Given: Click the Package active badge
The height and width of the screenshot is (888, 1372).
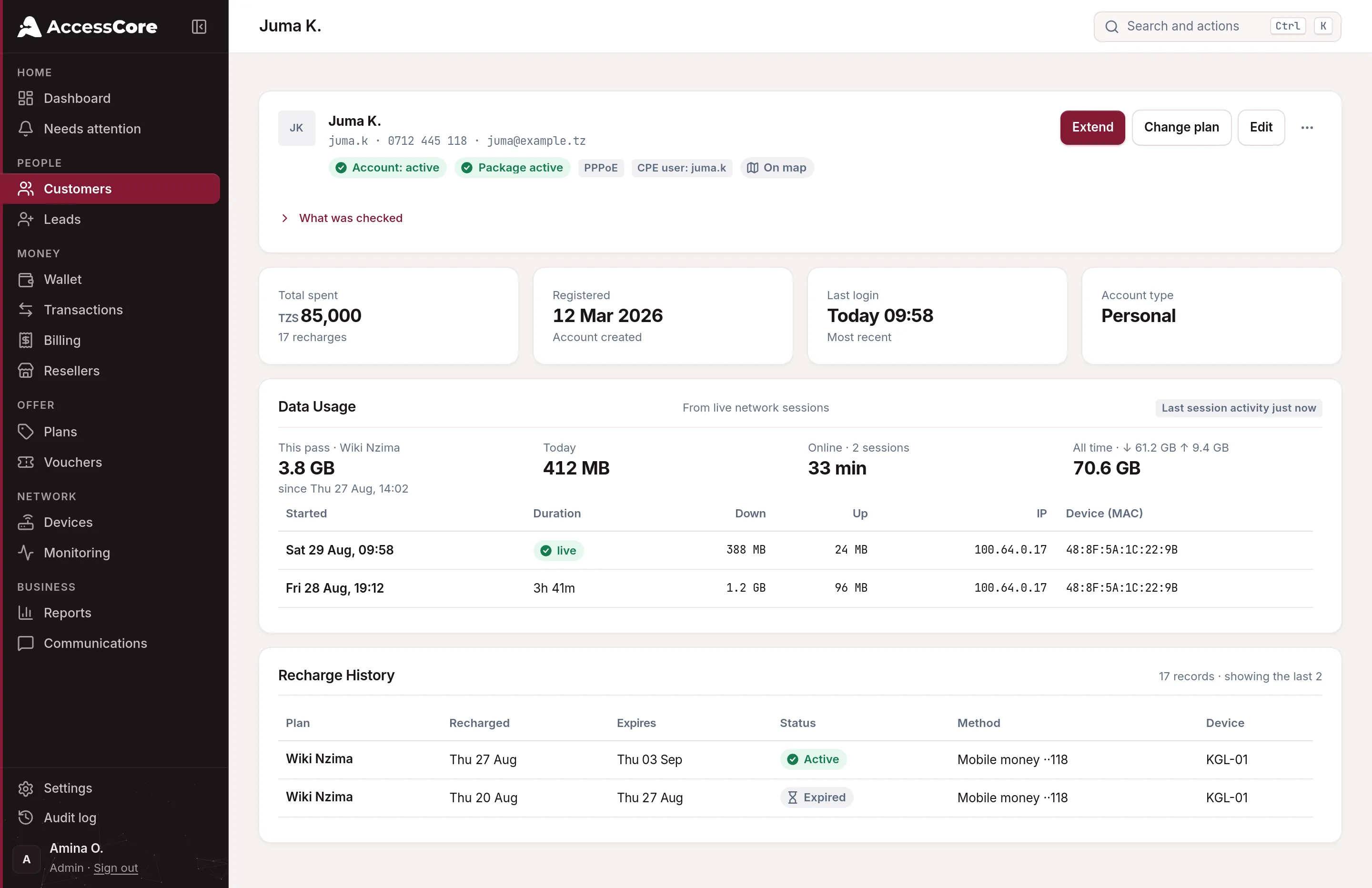Looking at the screenshot, I should tap(513, 168).
